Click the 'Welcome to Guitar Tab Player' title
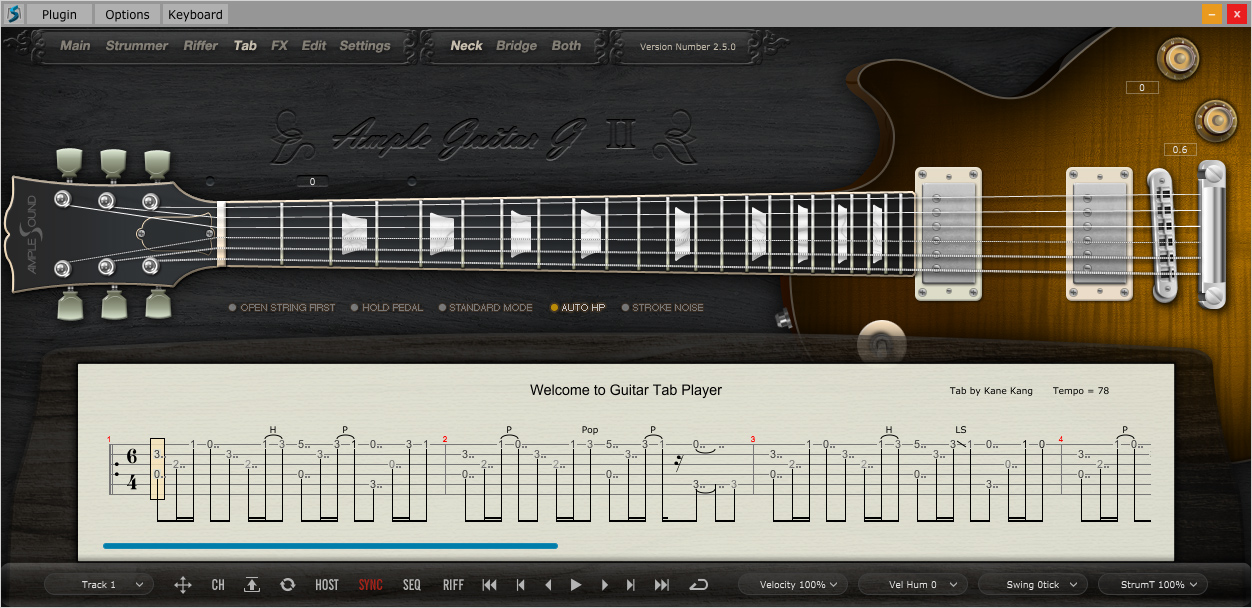The width and height of the screenshot is (1252, 608). pos(626,390)
